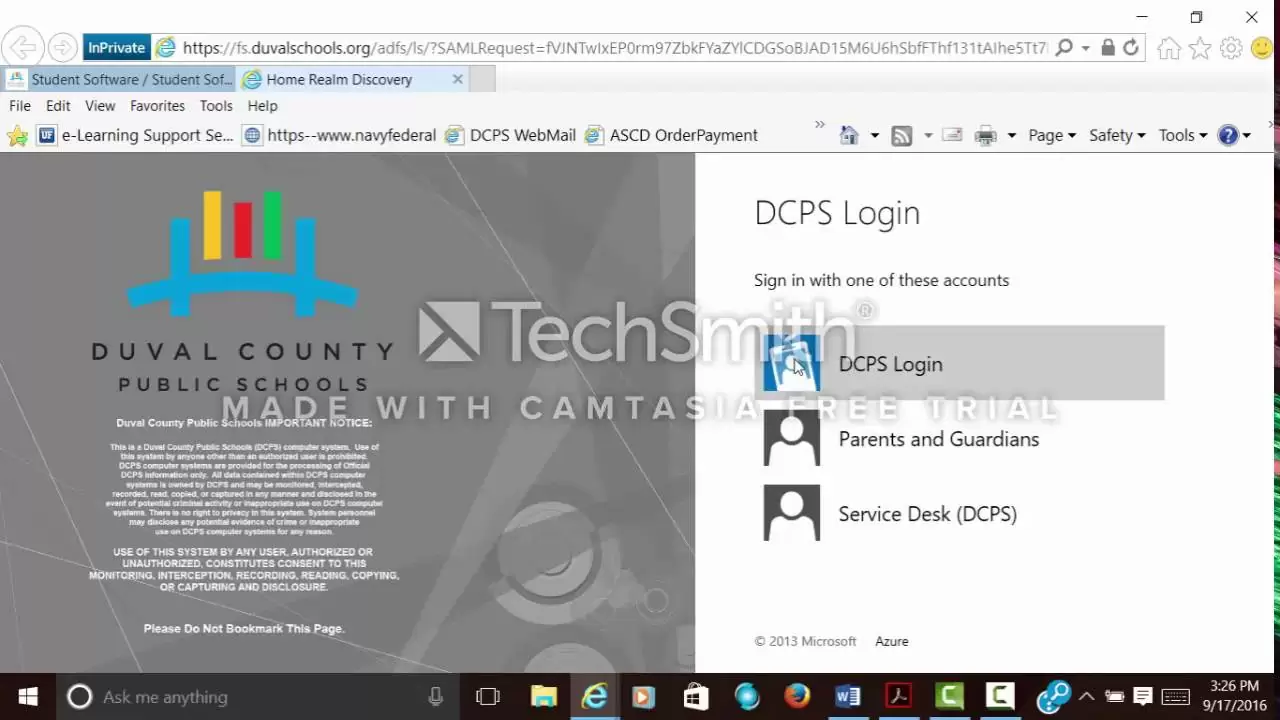Screen dimensions: 1280x720
Task: Show hidden system tray icons chevron
Action: tap(1087, 697)
